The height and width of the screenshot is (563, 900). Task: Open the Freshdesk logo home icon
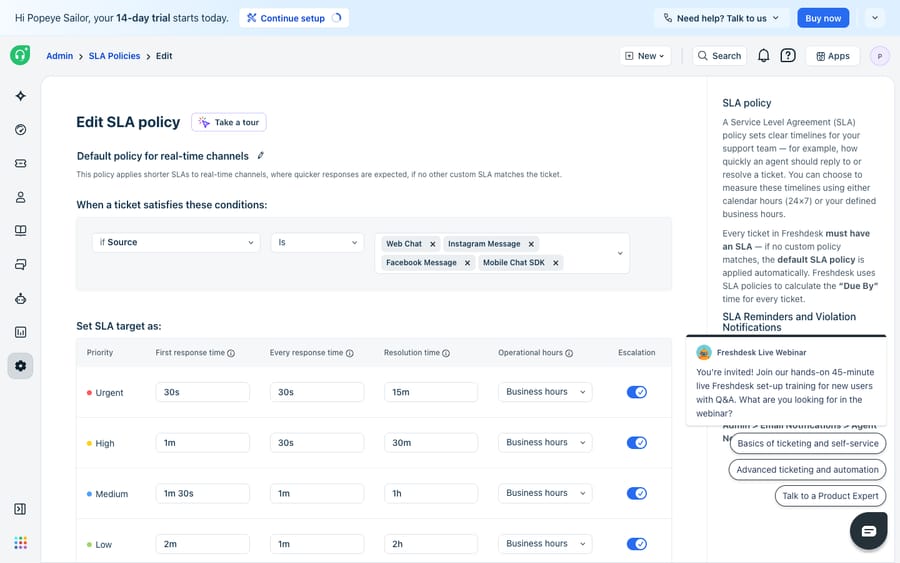(20, 55)
